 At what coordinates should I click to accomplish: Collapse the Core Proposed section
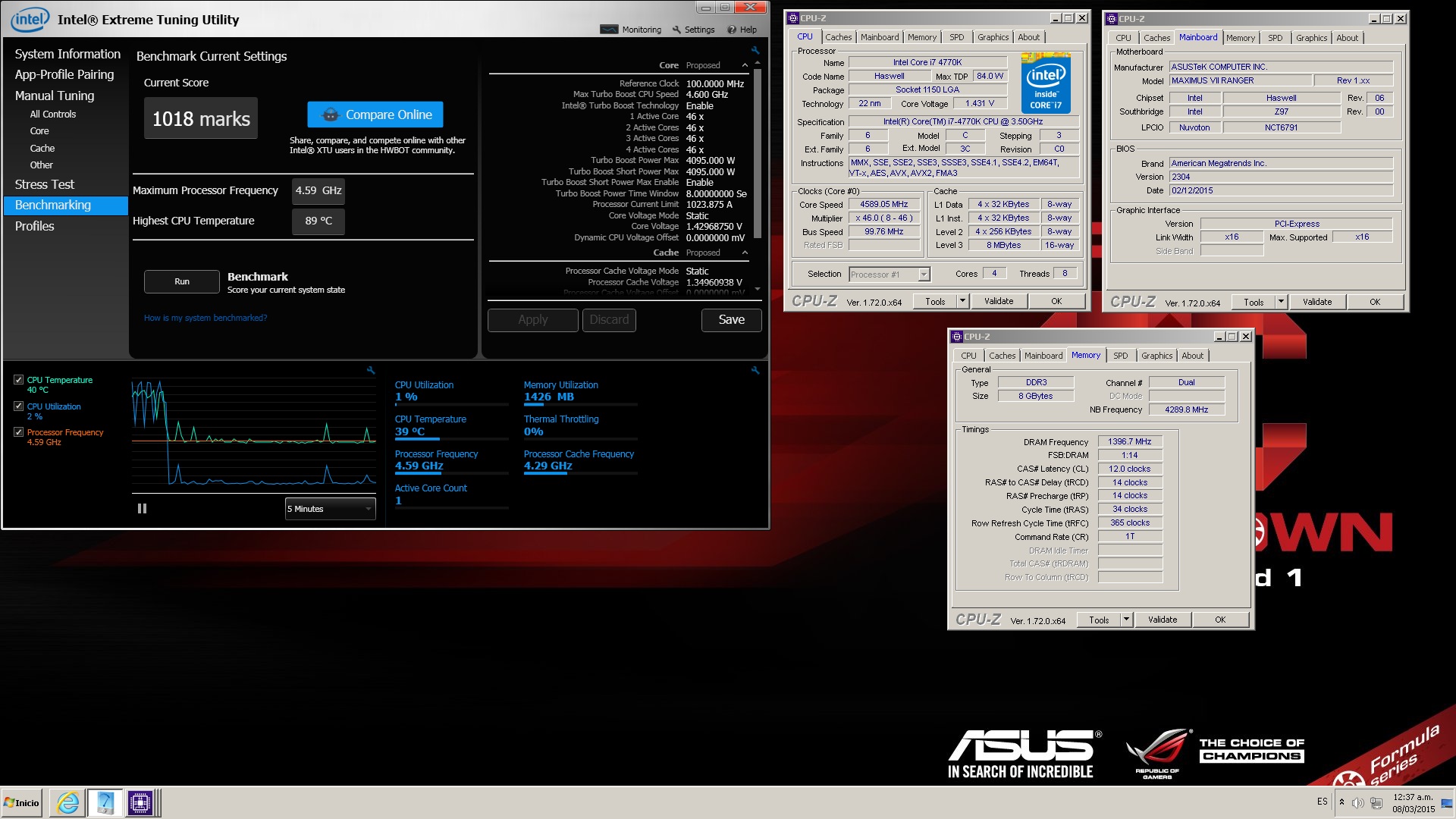pyautogui.click(x=745, y=65)
